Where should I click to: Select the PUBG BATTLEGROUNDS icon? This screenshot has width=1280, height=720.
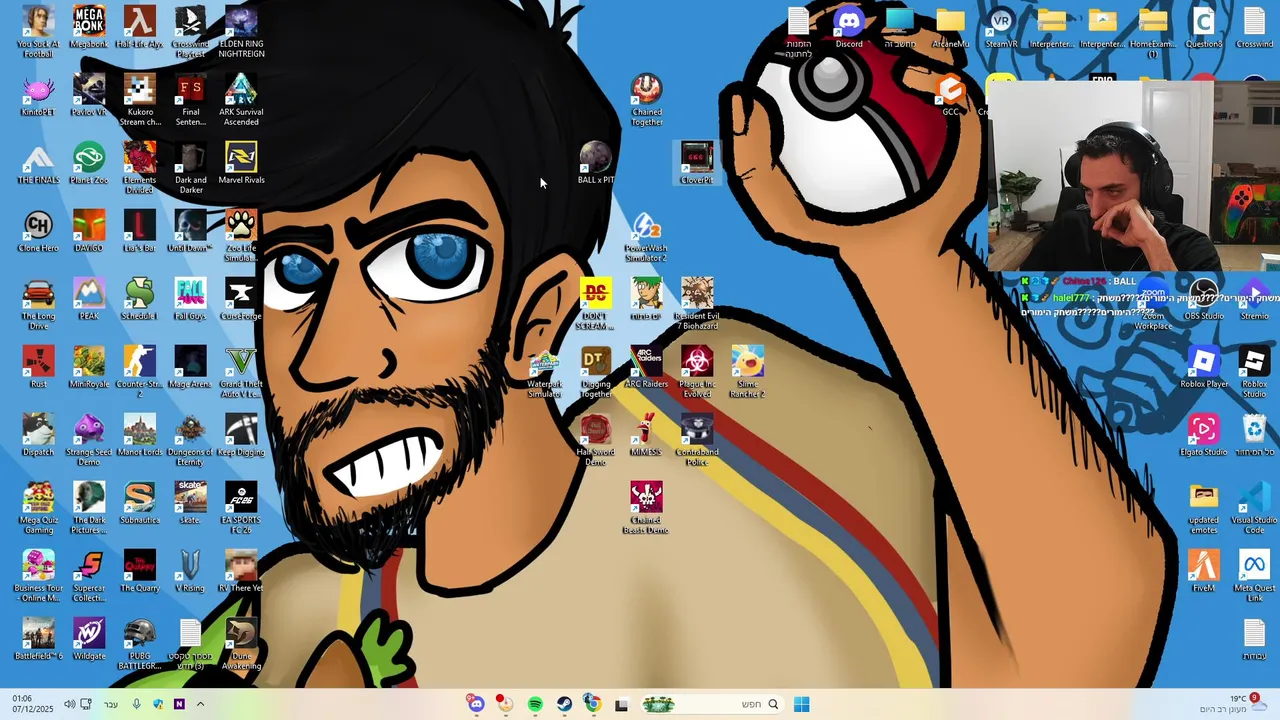point(139,644)
